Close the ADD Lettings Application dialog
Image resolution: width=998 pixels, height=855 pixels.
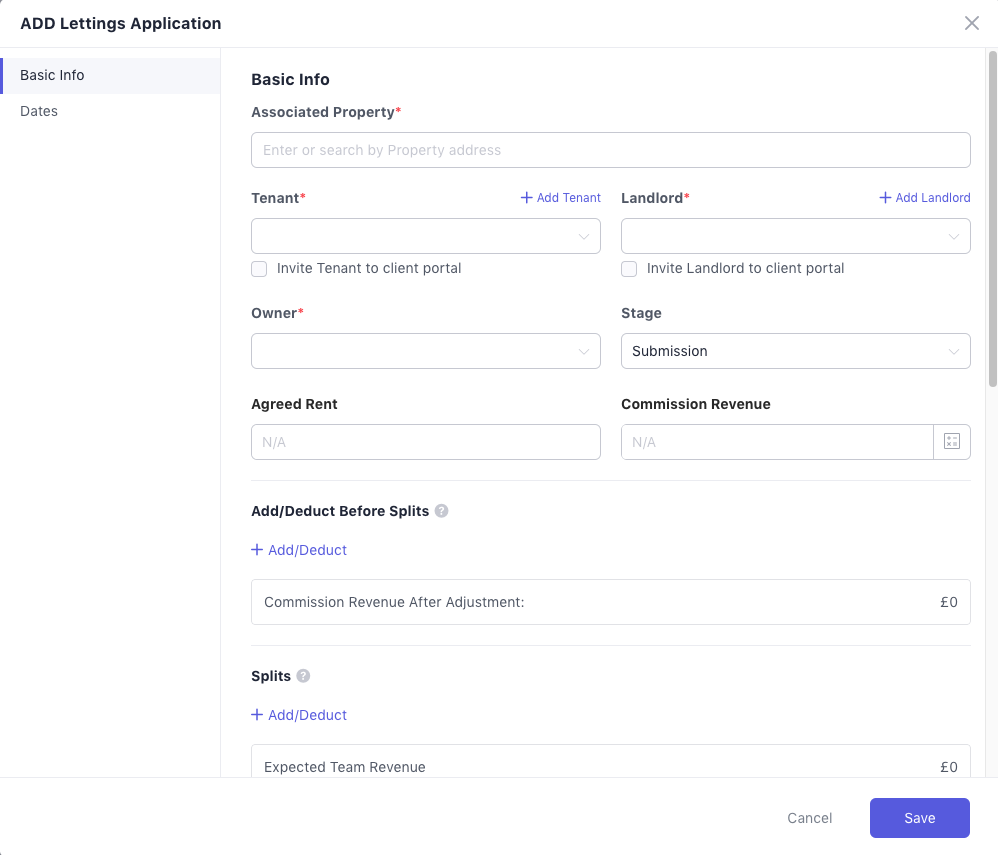(971, 23)
